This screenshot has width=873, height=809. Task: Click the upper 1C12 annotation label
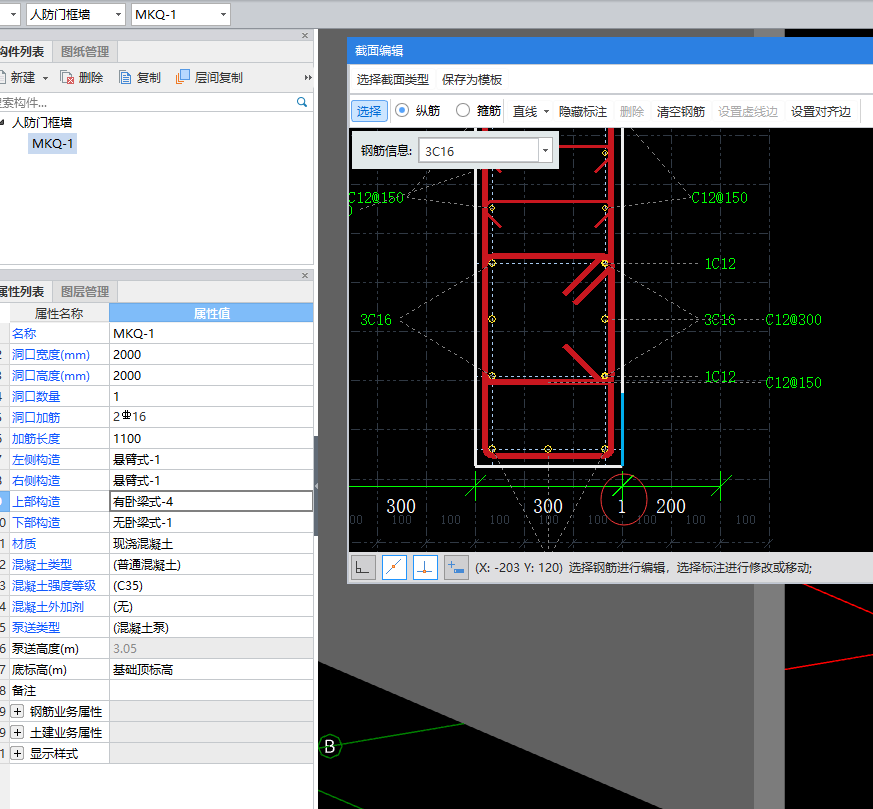point(720,263)
